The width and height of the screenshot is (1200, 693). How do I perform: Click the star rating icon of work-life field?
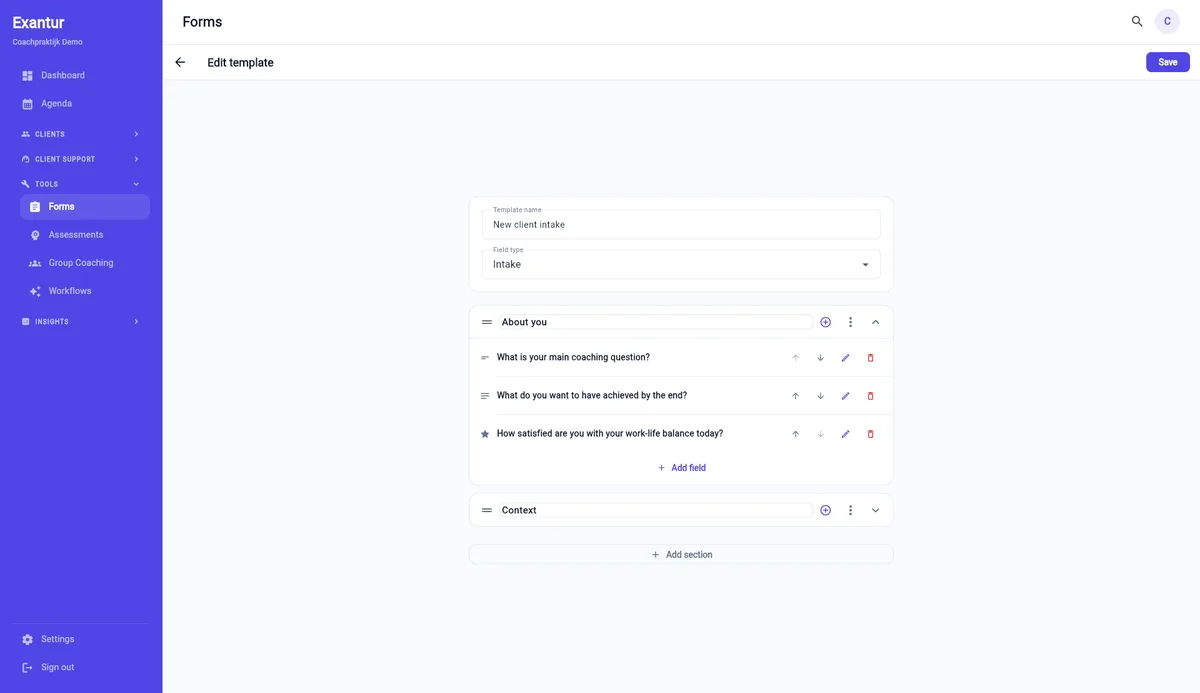485,434
